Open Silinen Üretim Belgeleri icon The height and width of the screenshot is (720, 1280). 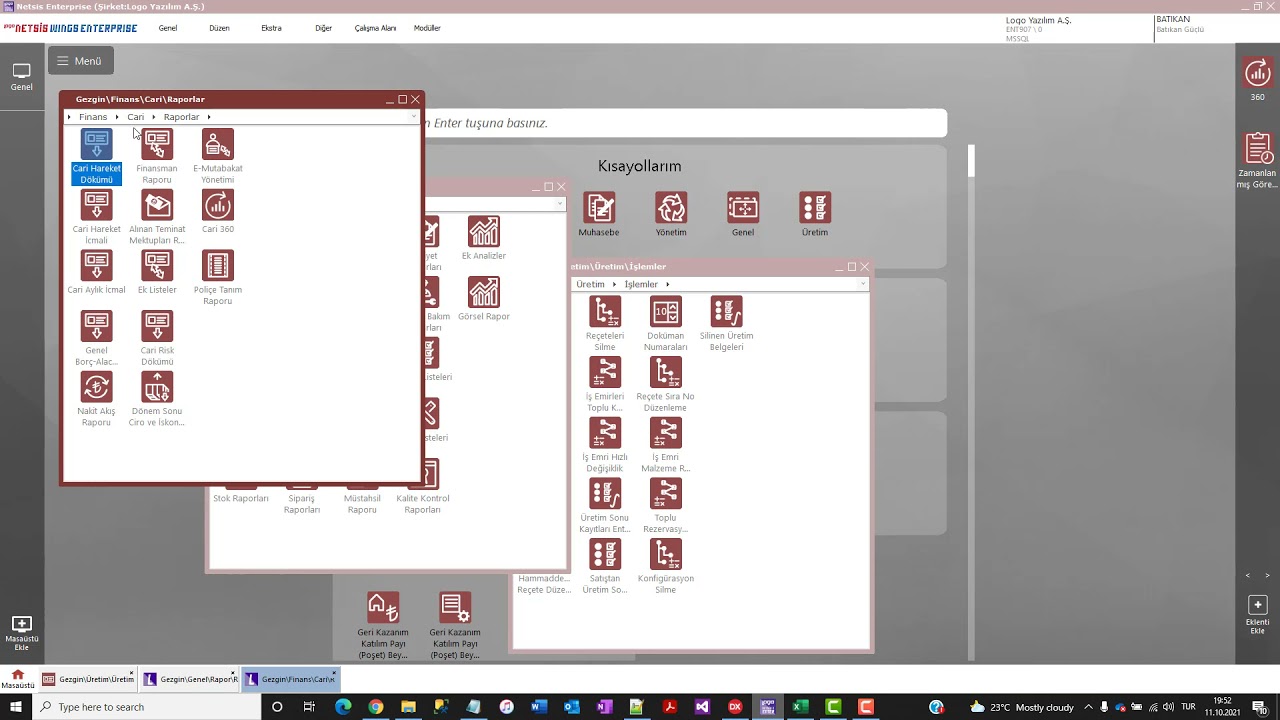726,312
